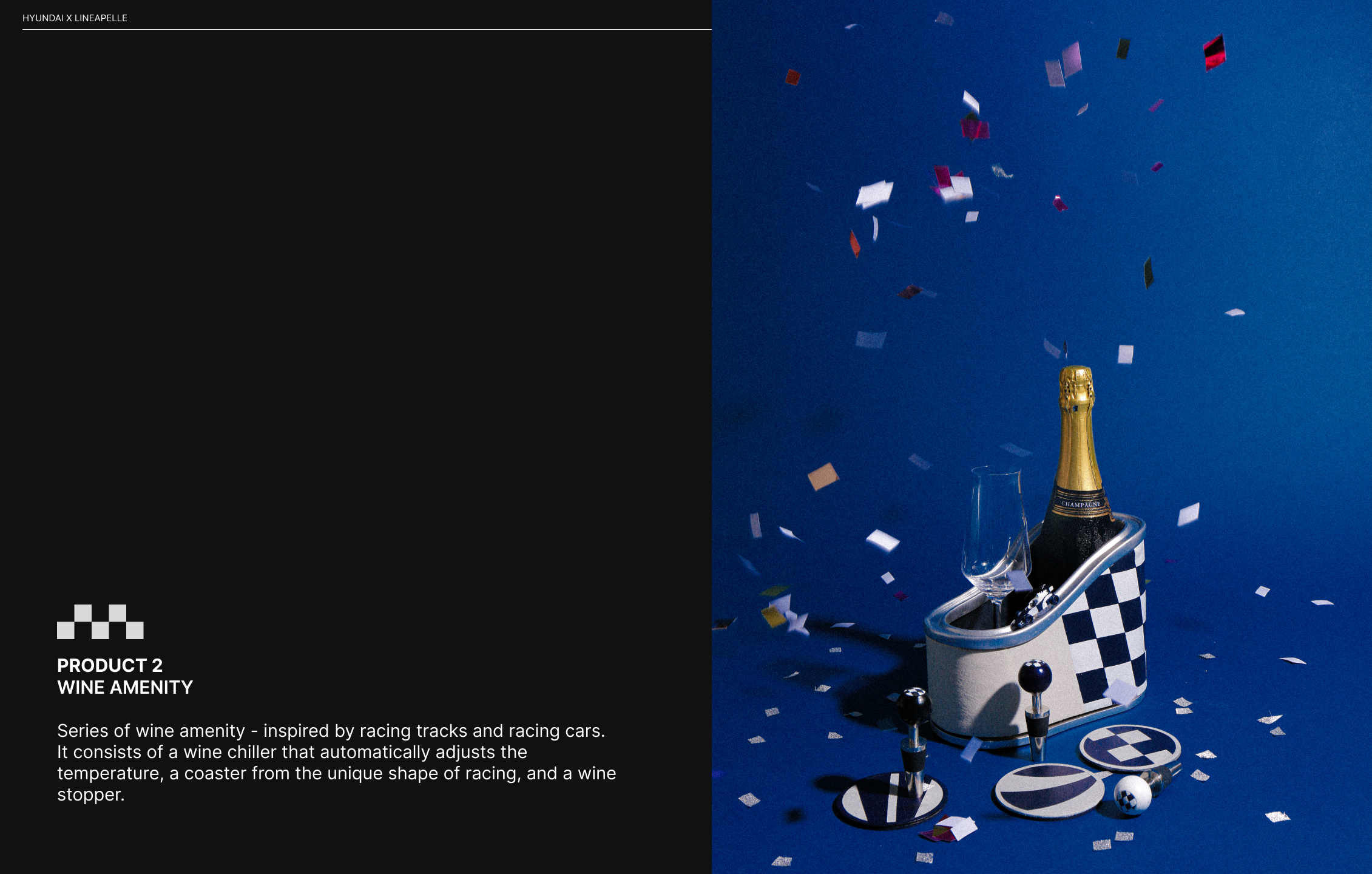Image resolution: width=1372 pixels, height=874 pixels.
Task: Click the miniature race car on chiller rim
Action: point(1036,605)
